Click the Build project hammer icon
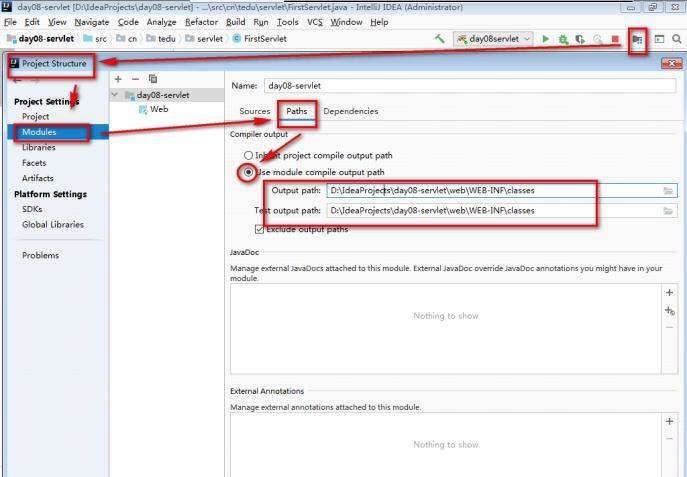Image resolution: width=687 pixels, height=477 pixels. tap(439, 39)
